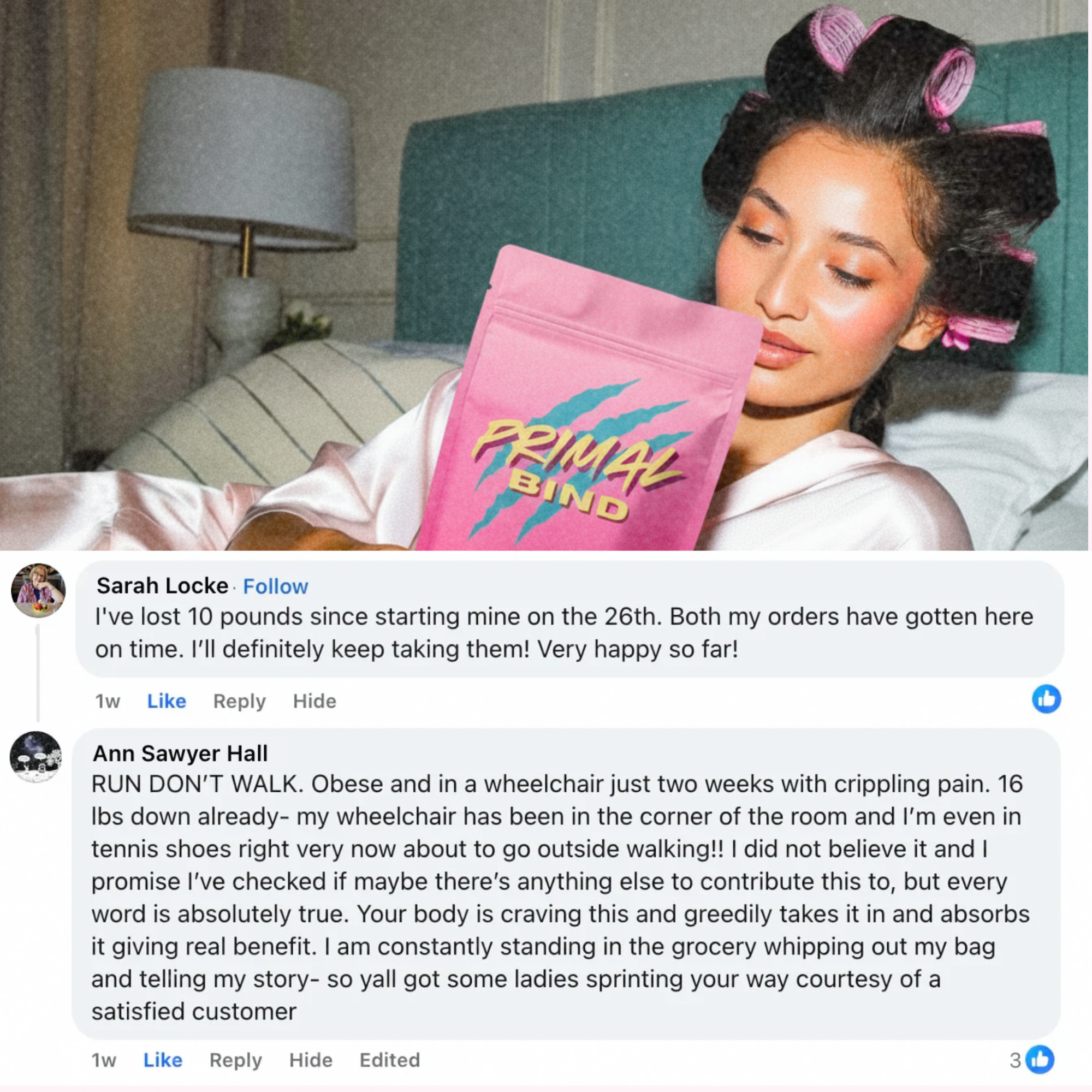View edit history via Edited label
The height and width of the screenshot is (1092, 1092).
(390, 1060)
